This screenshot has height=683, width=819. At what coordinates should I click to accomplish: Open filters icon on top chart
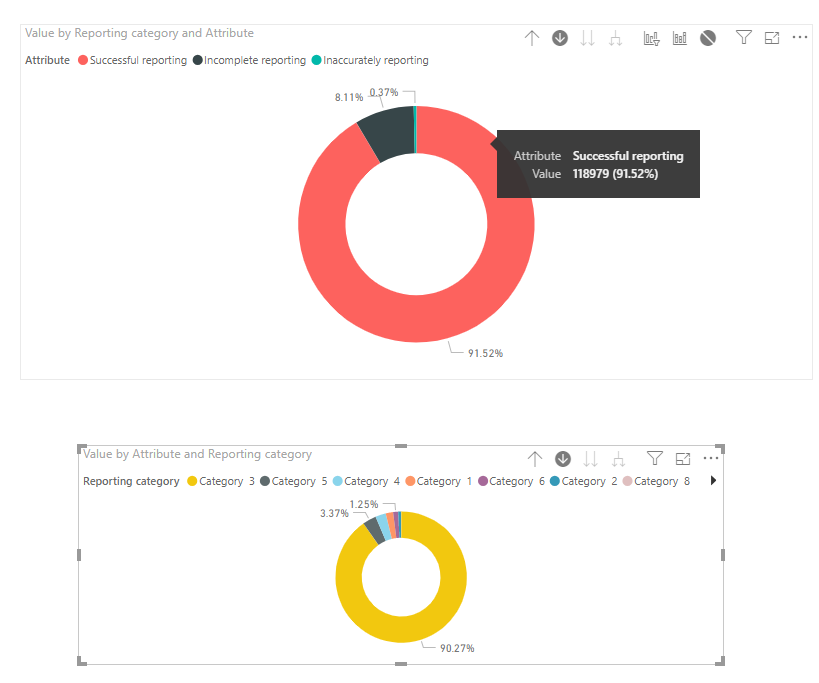pyautogui.click(x=744, y=38)
